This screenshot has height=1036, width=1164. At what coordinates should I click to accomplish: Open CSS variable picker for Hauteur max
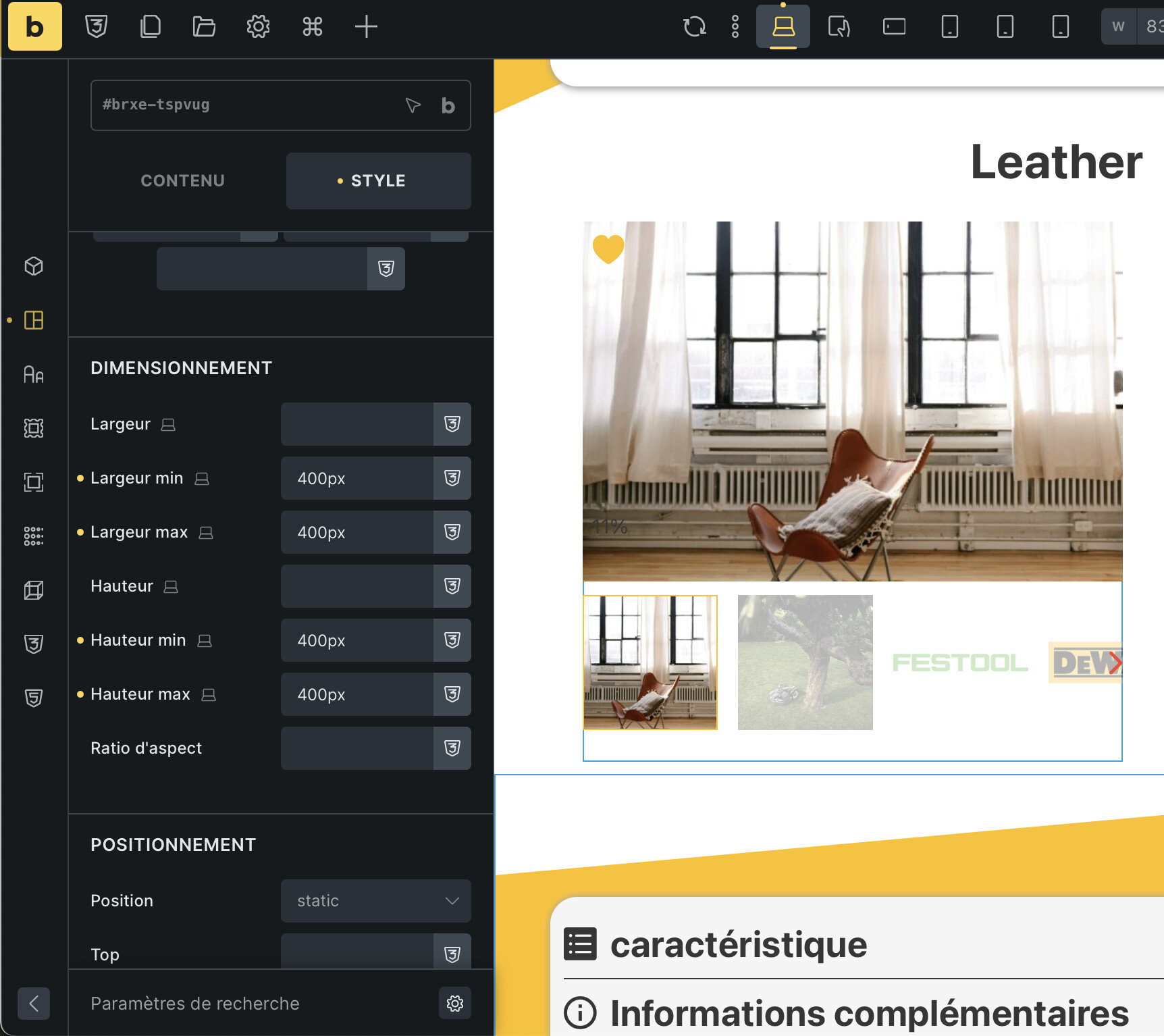(x=452, y=694)
